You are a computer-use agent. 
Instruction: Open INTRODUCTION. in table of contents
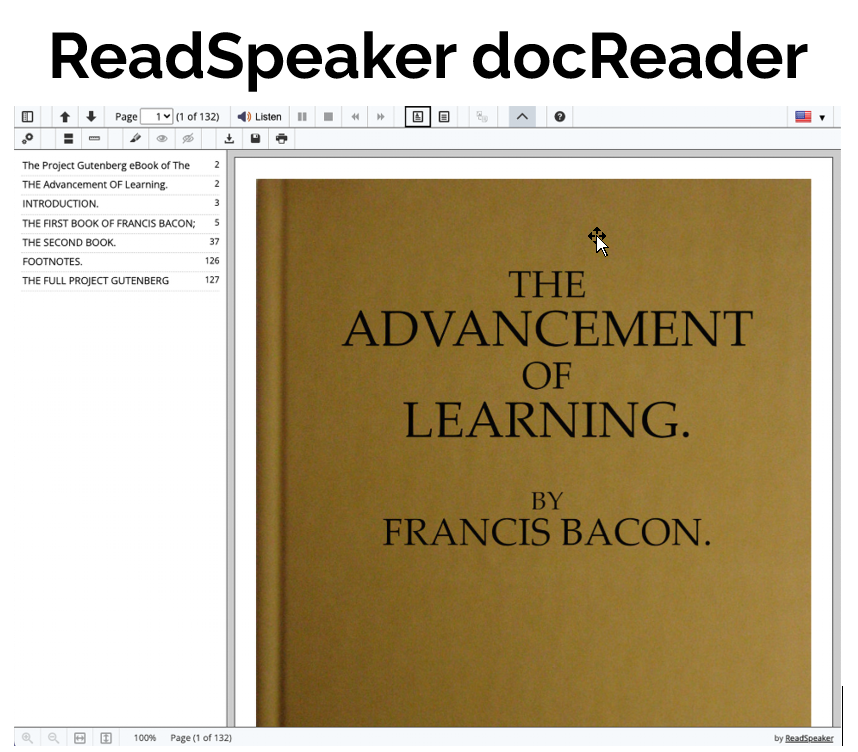[61, 204]
